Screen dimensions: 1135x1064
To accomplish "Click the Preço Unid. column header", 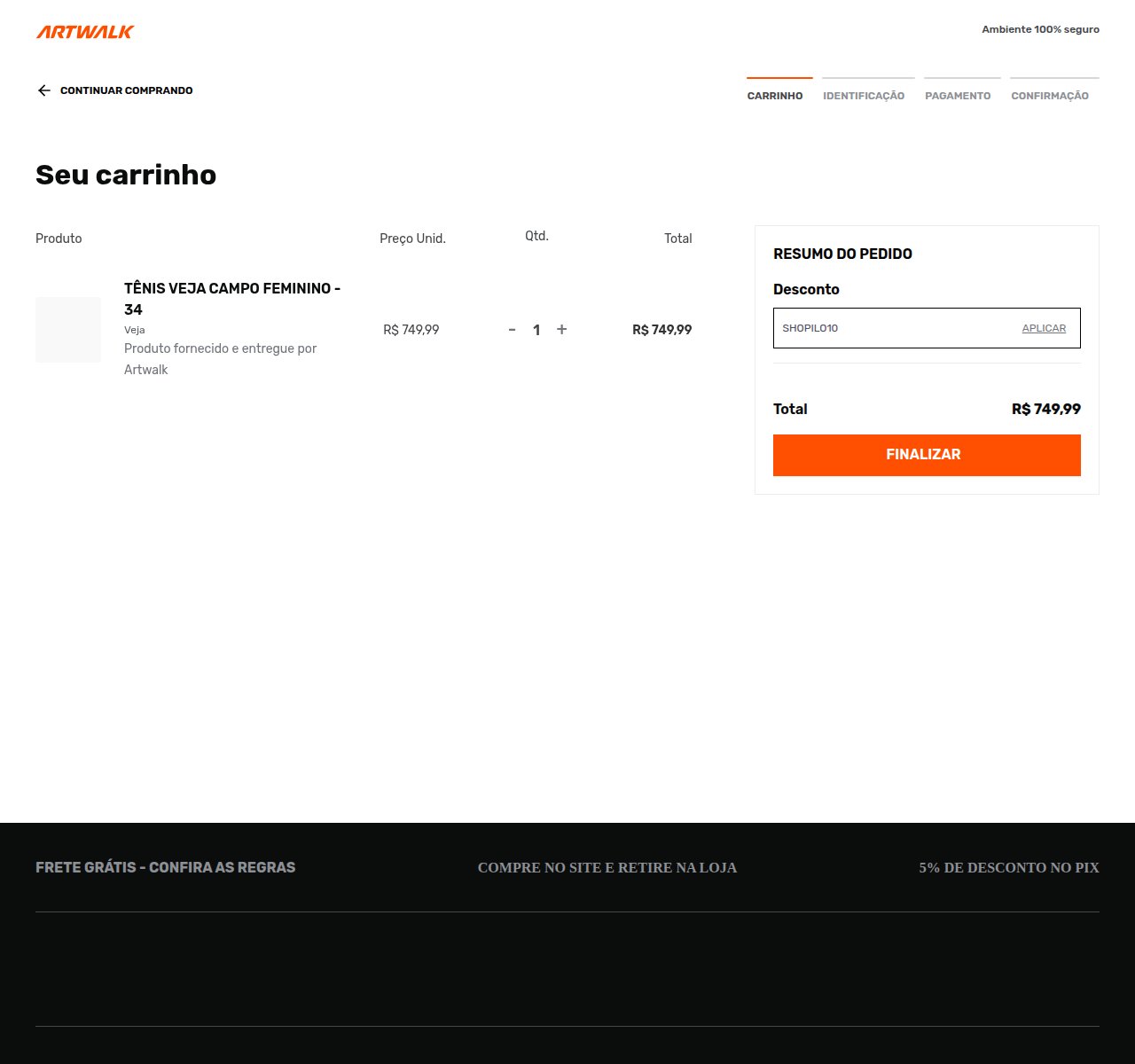I will pyautogui.click(x=412, y=239).
